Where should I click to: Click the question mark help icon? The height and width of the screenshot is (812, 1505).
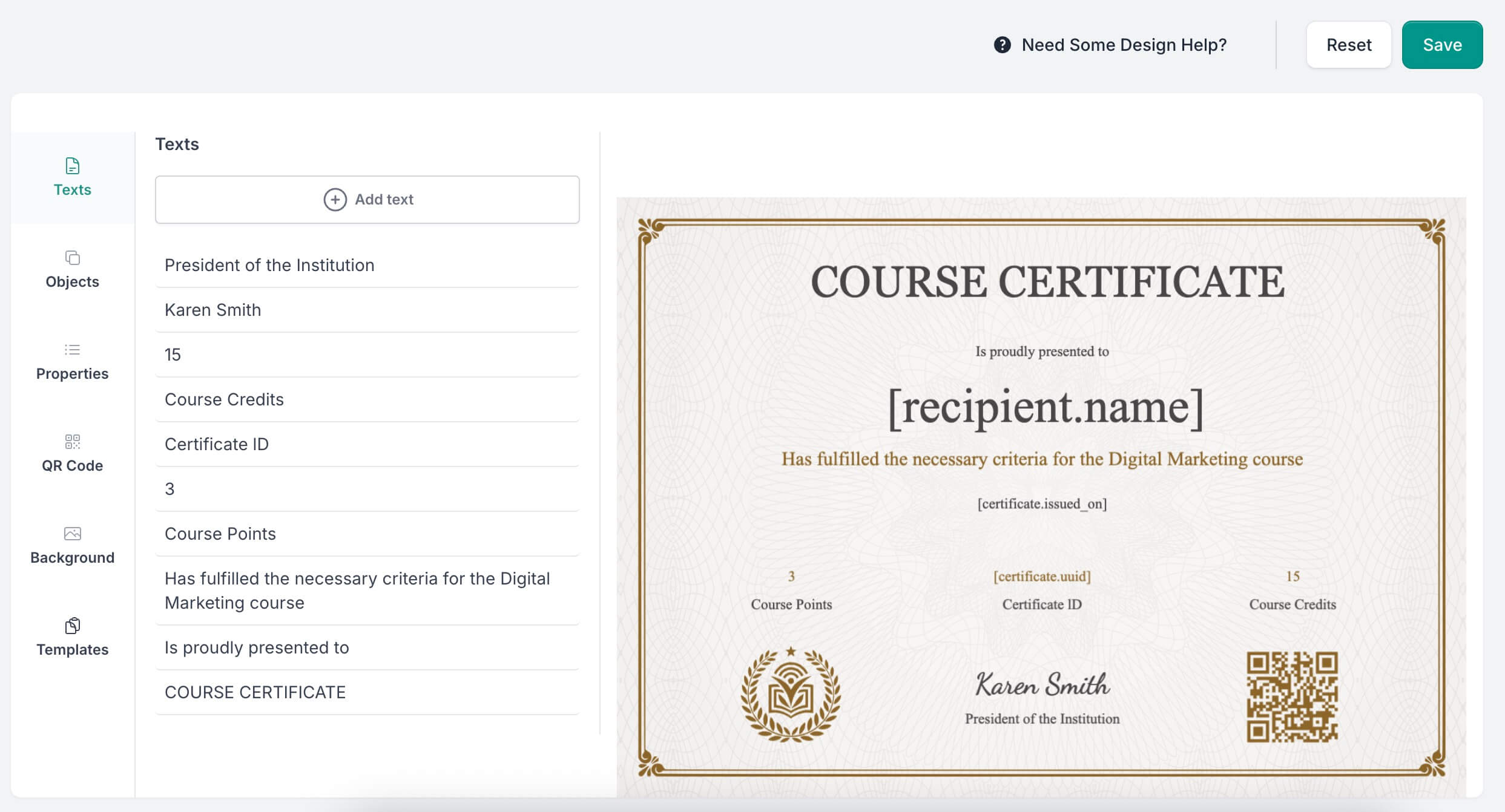click(x=1002, y=45)
